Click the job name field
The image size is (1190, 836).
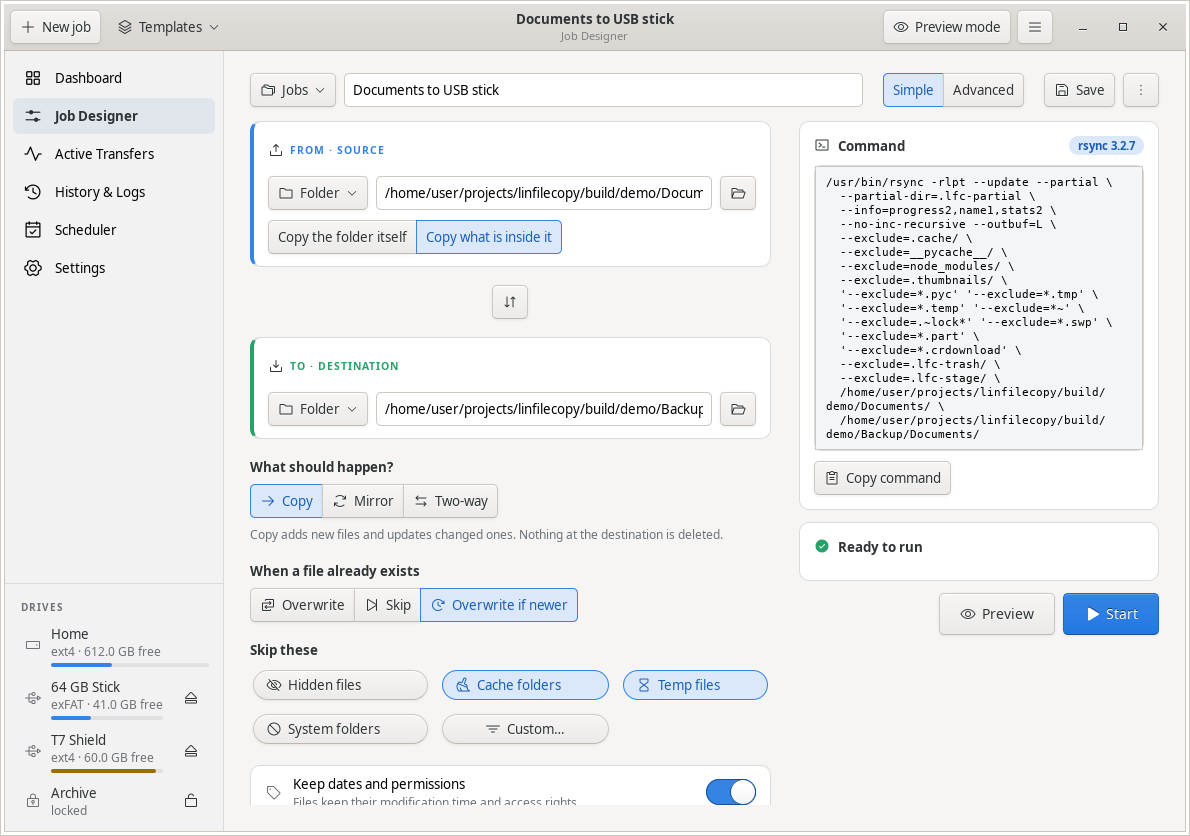[x=603, y=90]
